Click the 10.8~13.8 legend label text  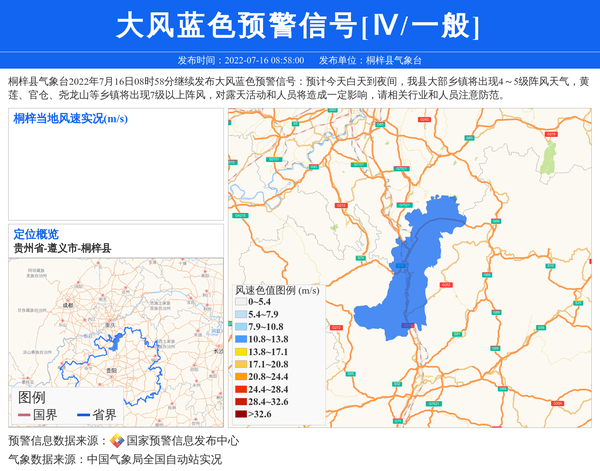click(x=268, y=339)
